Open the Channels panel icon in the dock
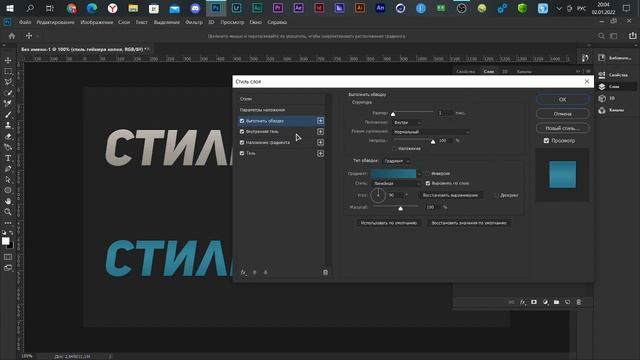This screenshot has width=640, height=360. click(602, 110)
